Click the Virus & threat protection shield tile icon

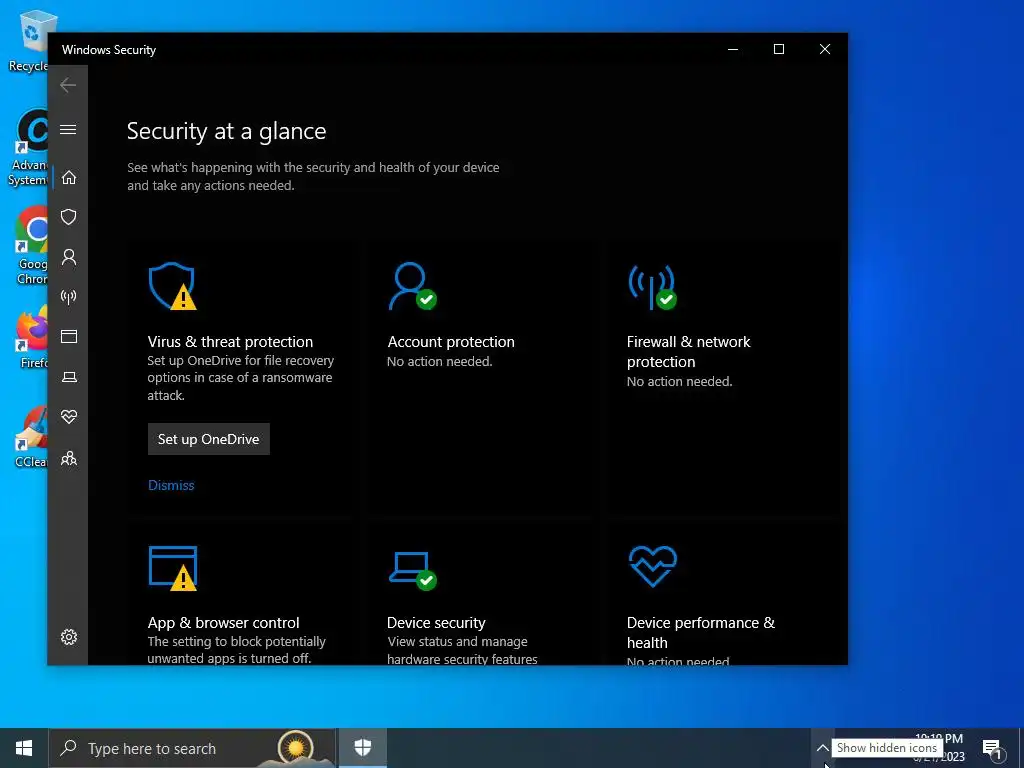[x=172, y=286]
